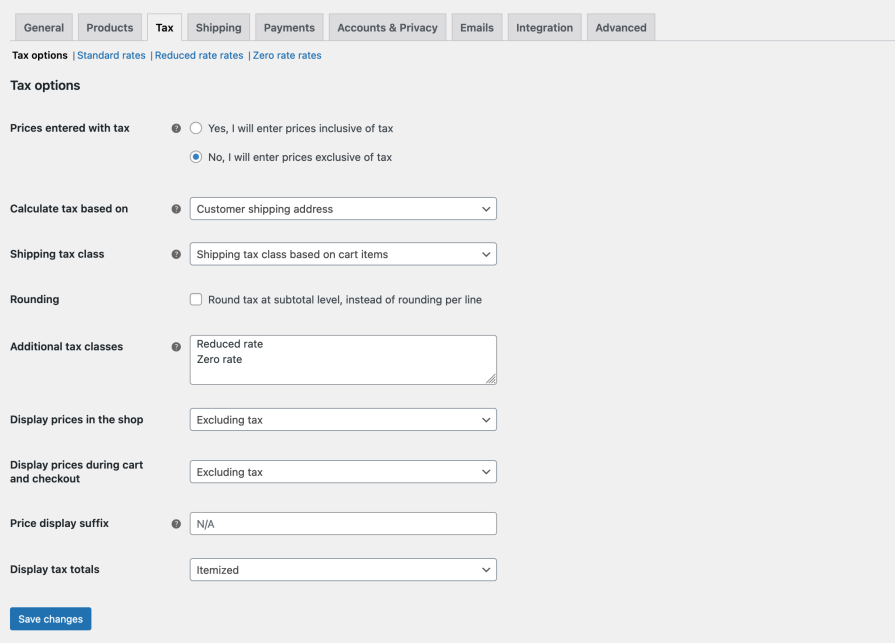The image size is (895, 643).
Task: Open the Standard rates link
Action: coord(111,56)
